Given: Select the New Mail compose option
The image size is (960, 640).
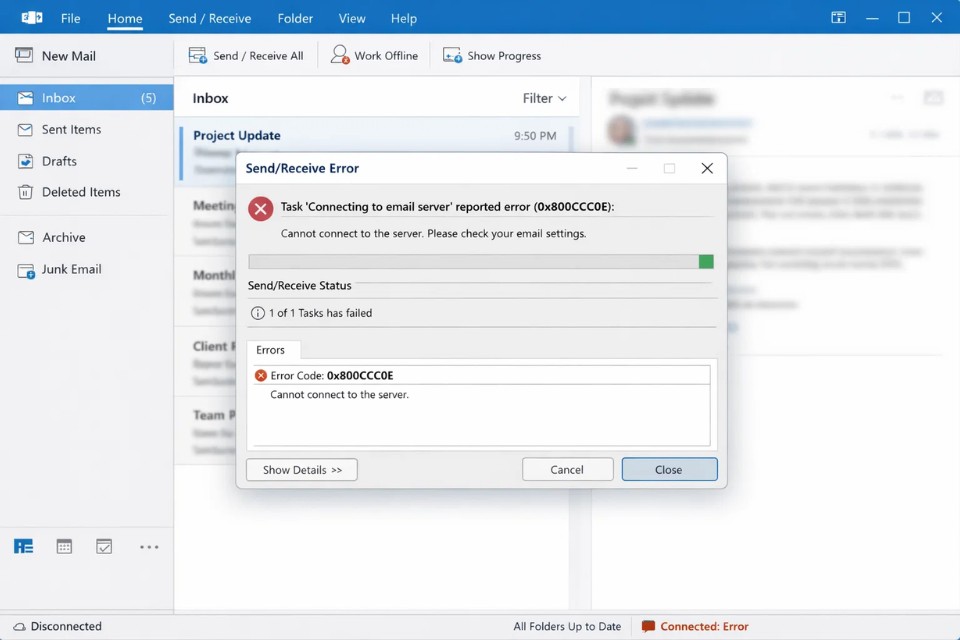Looking at the screenshot, I should click(x=54, y=55).
